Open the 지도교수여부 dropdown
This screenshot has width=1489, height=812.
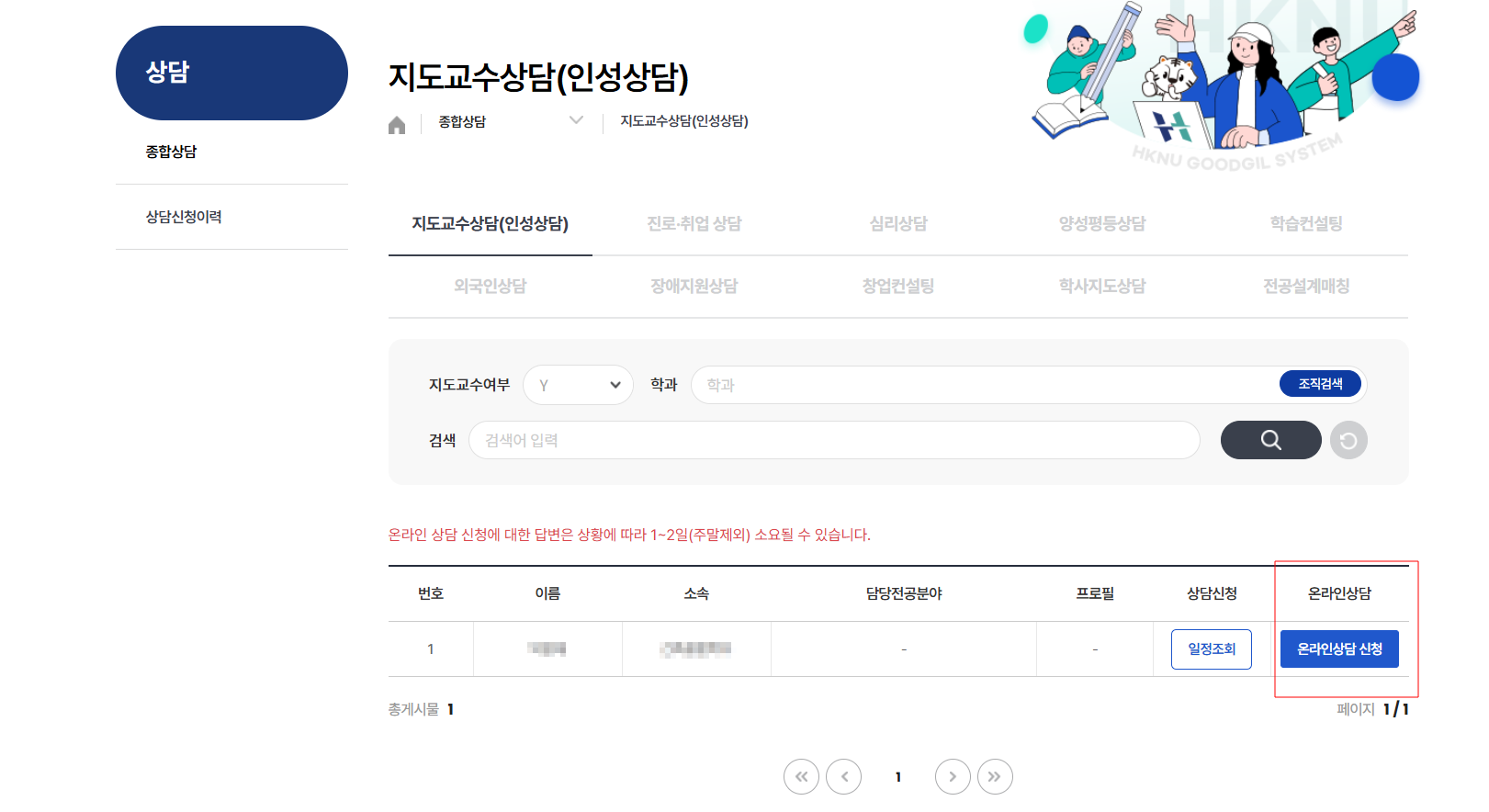click(x=578, y=385)
